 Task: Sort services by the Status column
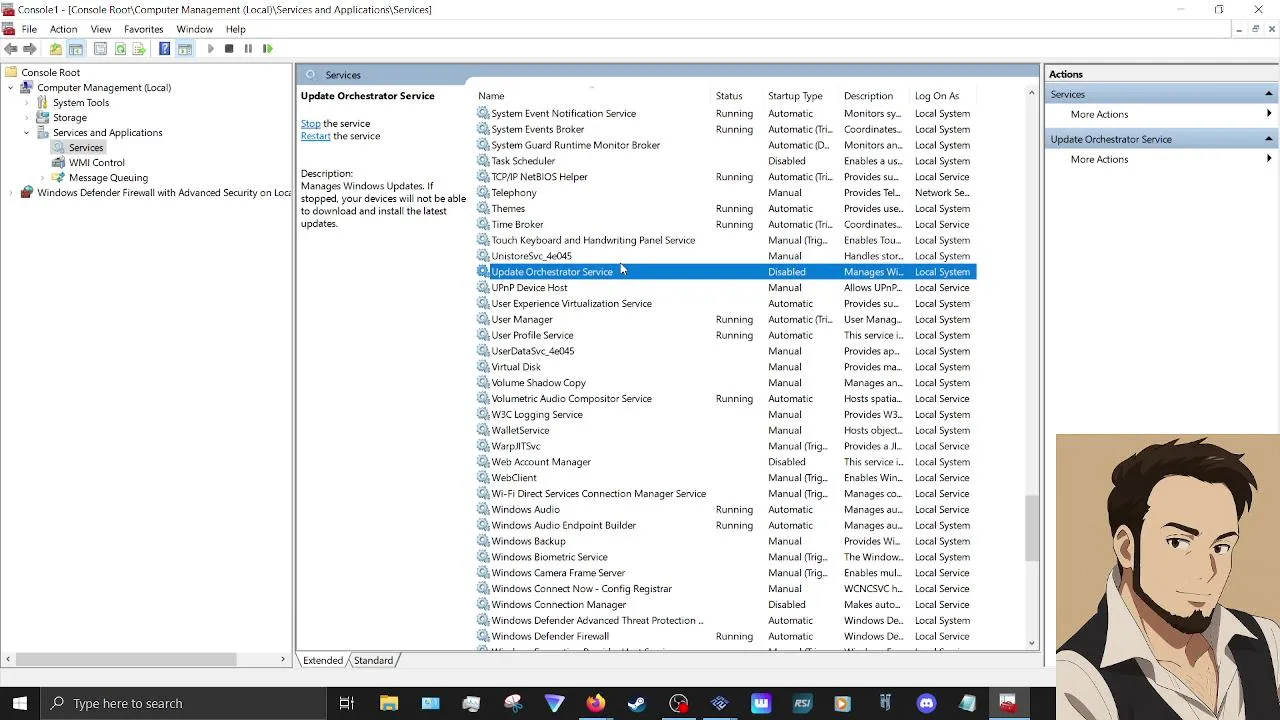point(738,96)
